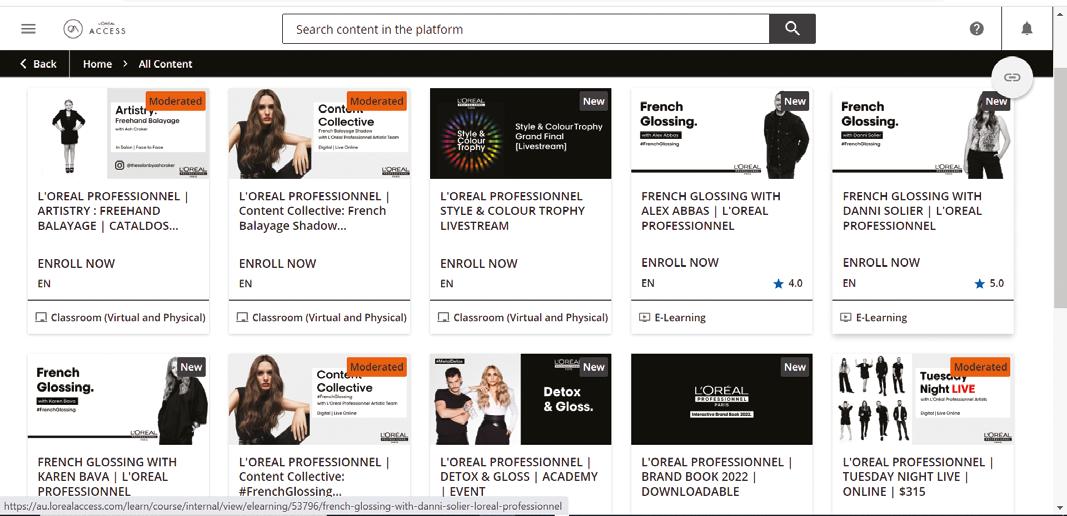The width and height of the screenshot is (1067, 516).
Task: Click title FRENCH GLOSSING WITH KAREN BAVA
Action: point(107,477)
